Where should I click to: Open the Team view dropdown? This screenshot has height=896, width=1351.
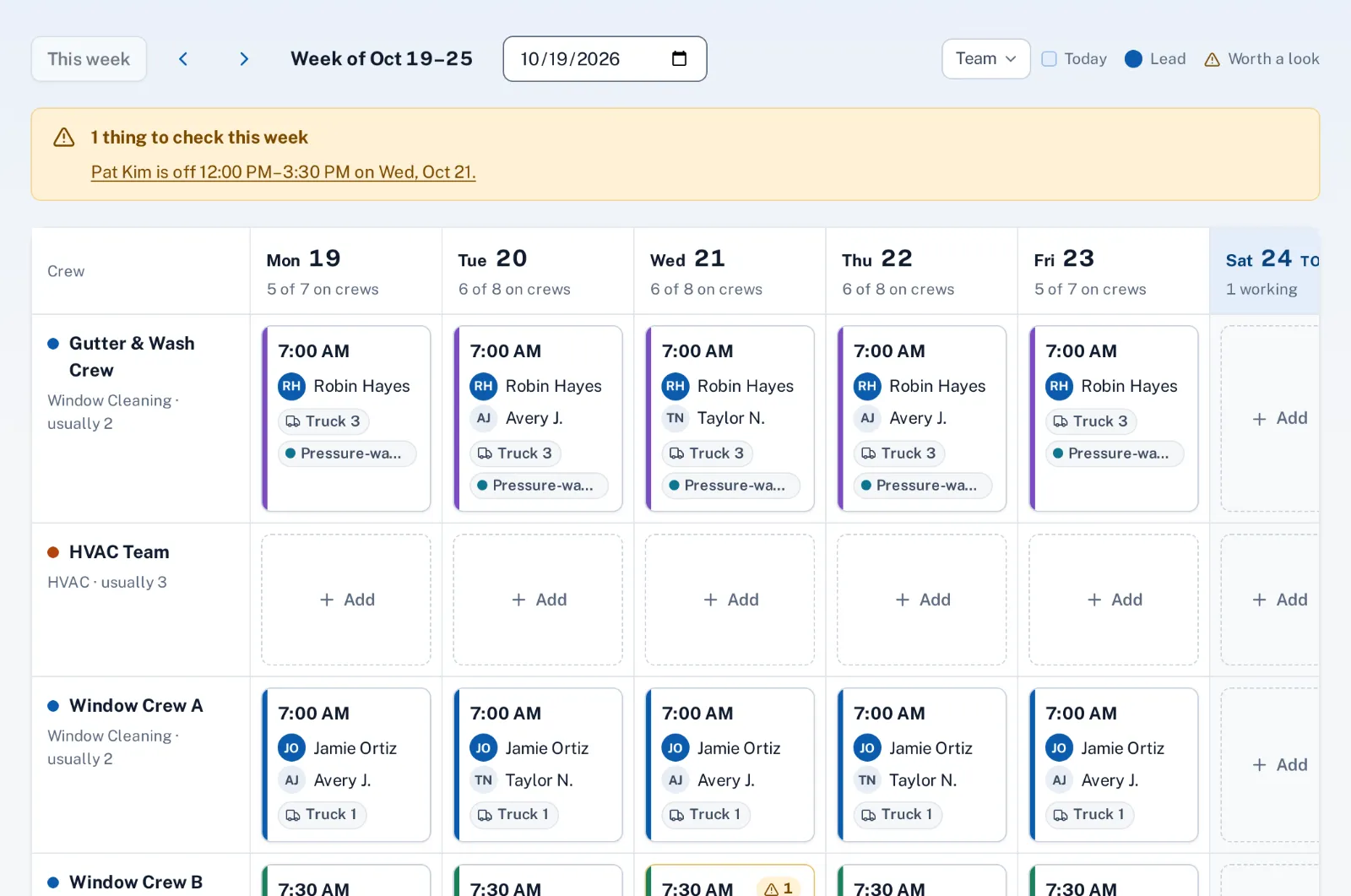click(x=986, y=59)
